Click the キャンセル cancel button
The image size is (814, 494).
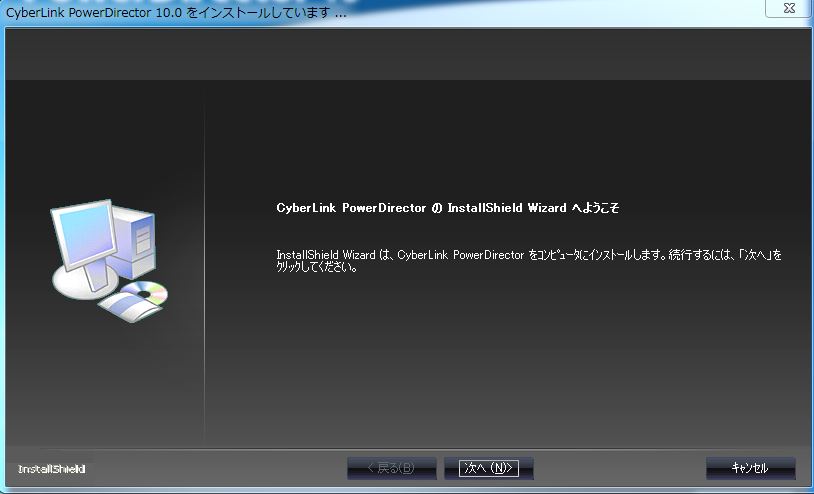point(750,468)
